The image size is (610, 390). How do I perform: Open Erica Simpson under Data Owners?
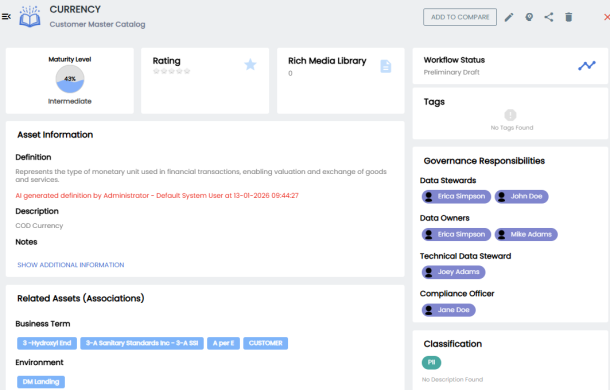point(456,234)
